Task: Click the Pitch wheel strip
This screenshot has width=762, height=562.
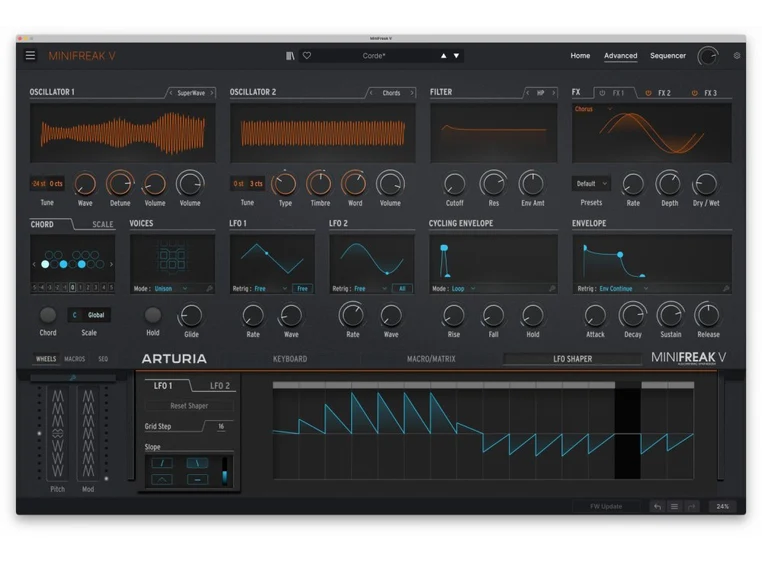Action: coord(57,433)
